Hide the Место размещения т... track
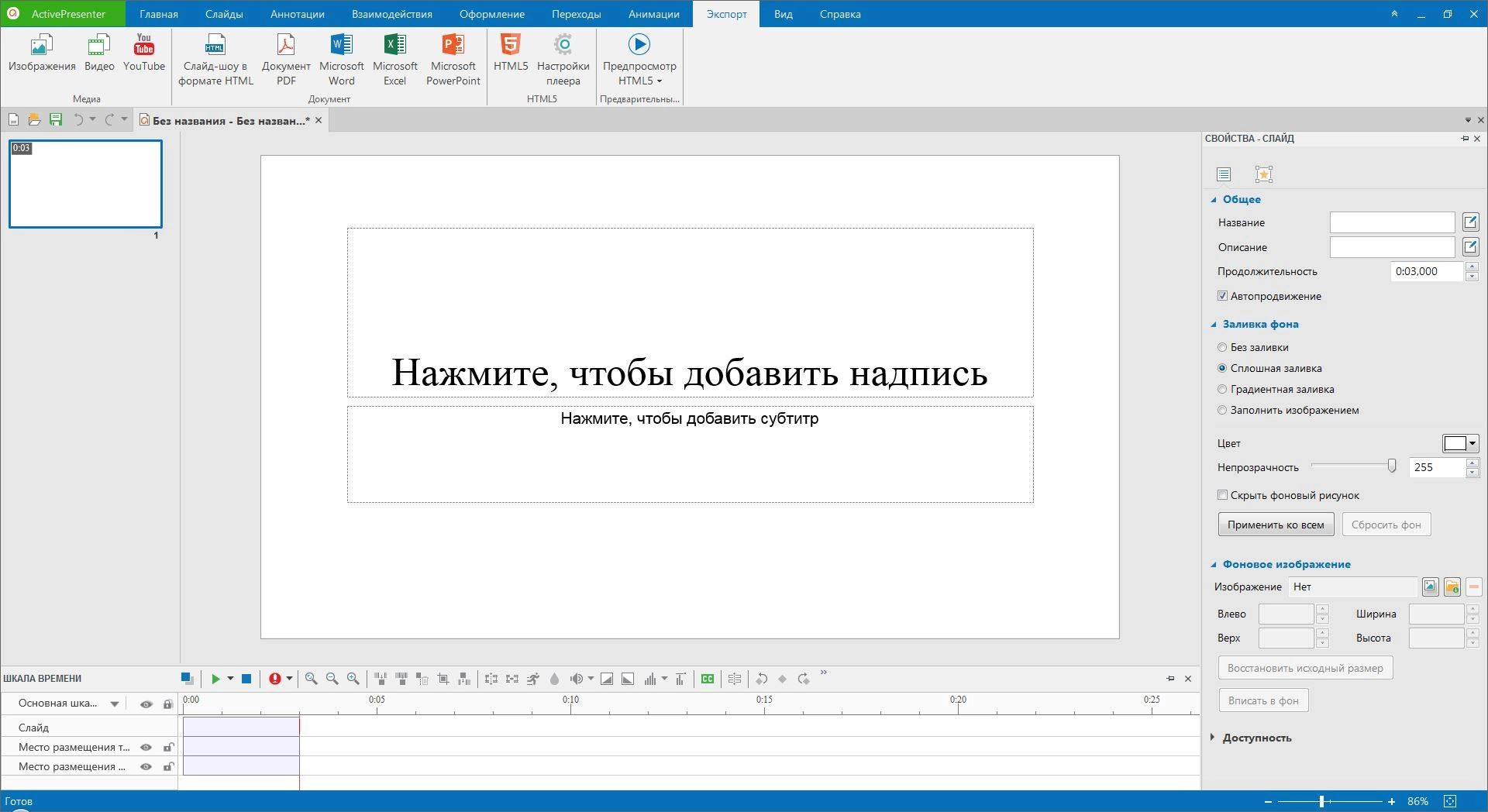Screen dimensions: 1488x812 pos(146,748)
